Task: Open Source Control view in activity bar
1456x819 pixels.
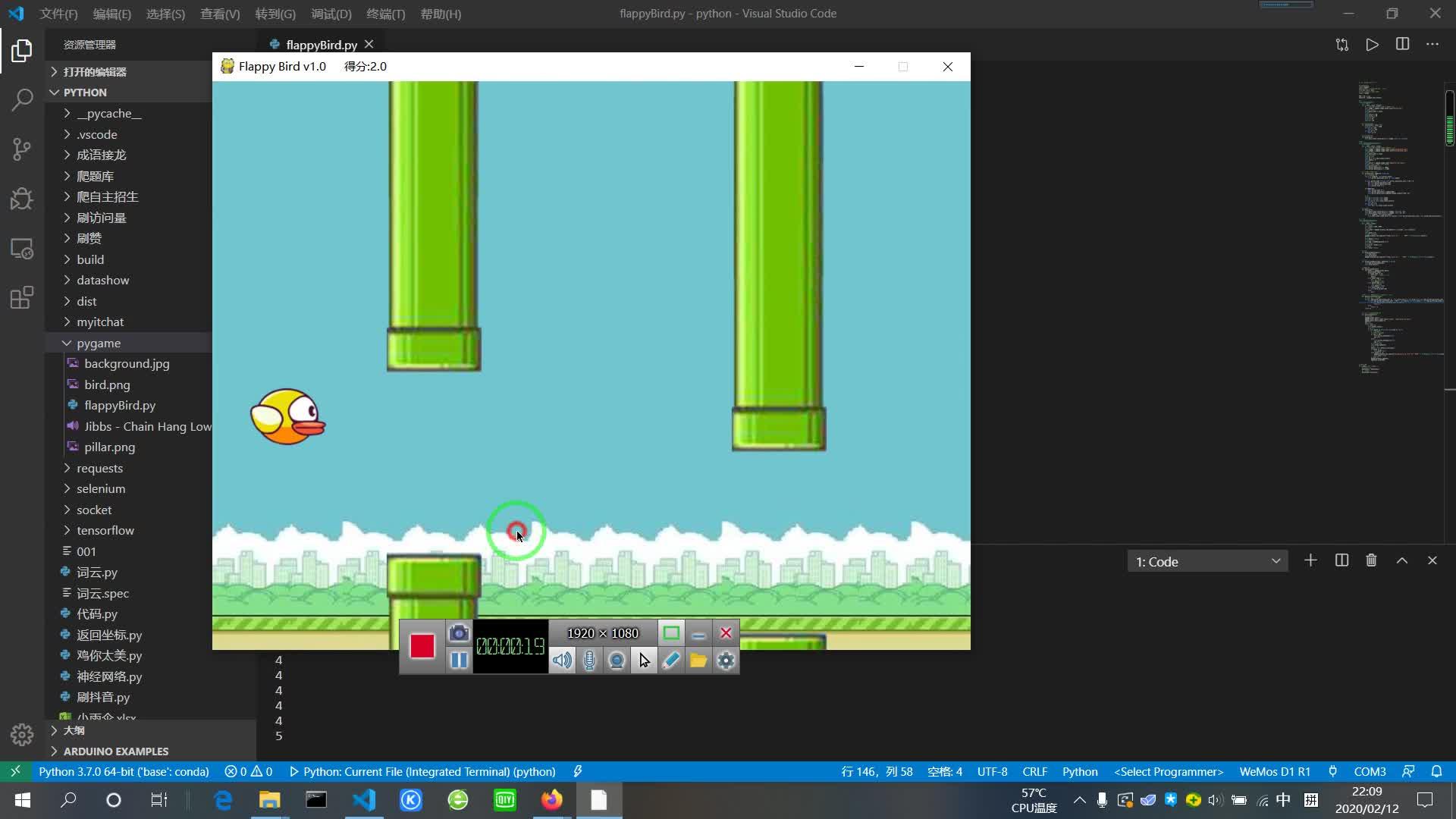Action: click(22, 149)
